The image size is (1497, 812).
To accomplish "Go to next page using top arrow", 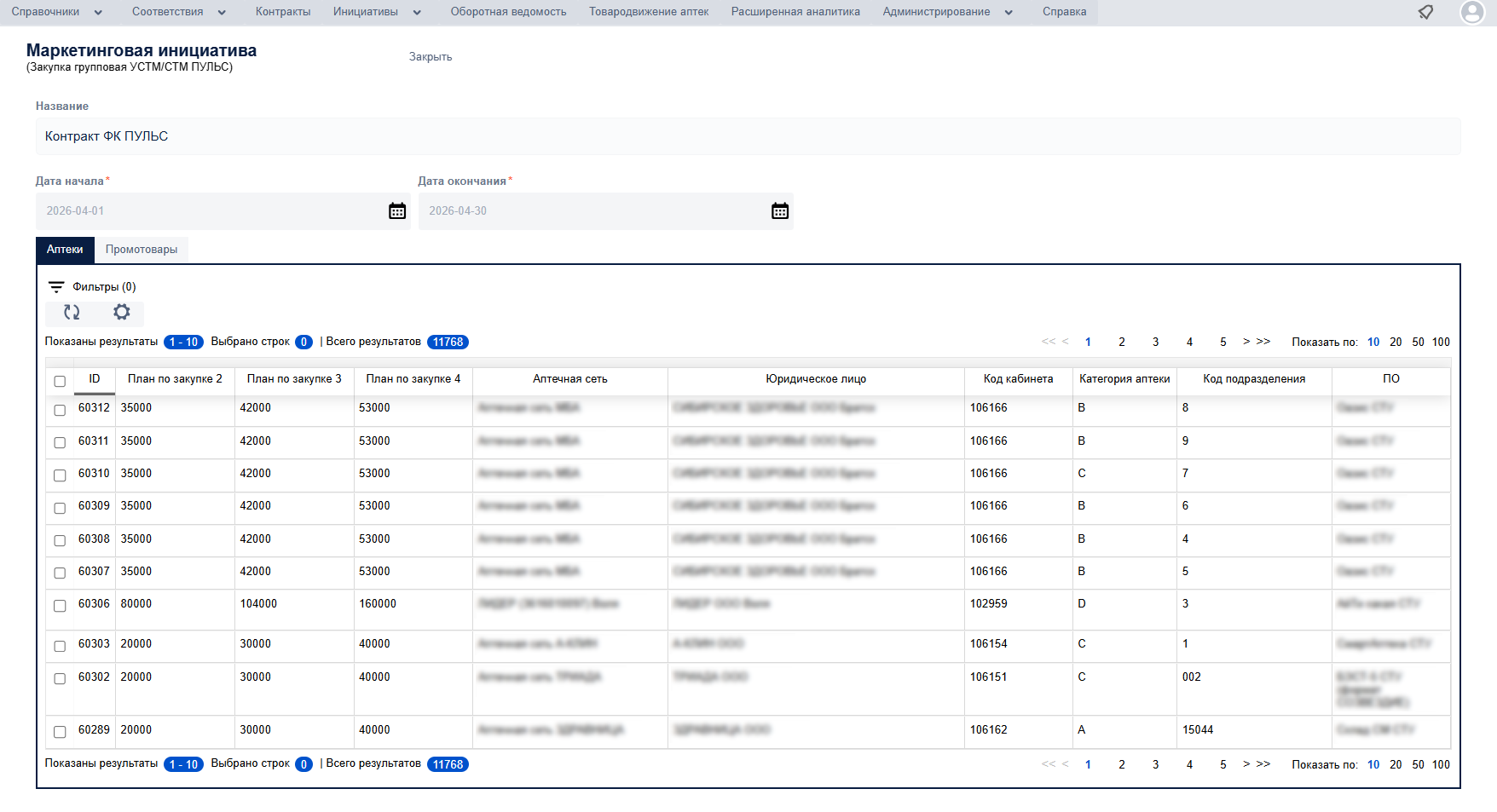I will 1246,342.
